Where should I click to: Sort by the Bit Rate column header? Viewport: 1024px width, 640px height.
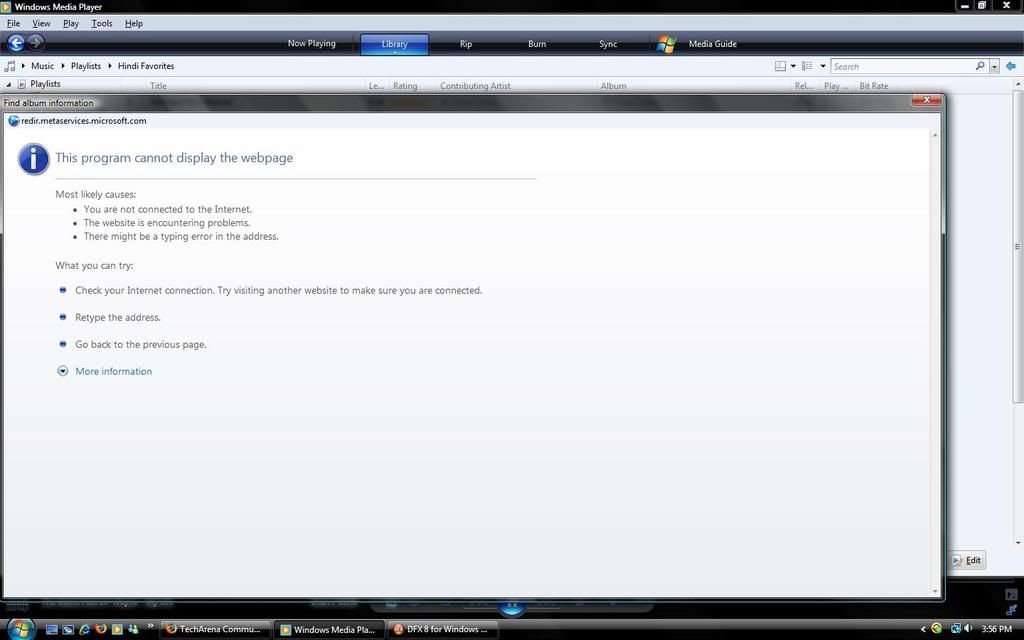pos(873,86)
